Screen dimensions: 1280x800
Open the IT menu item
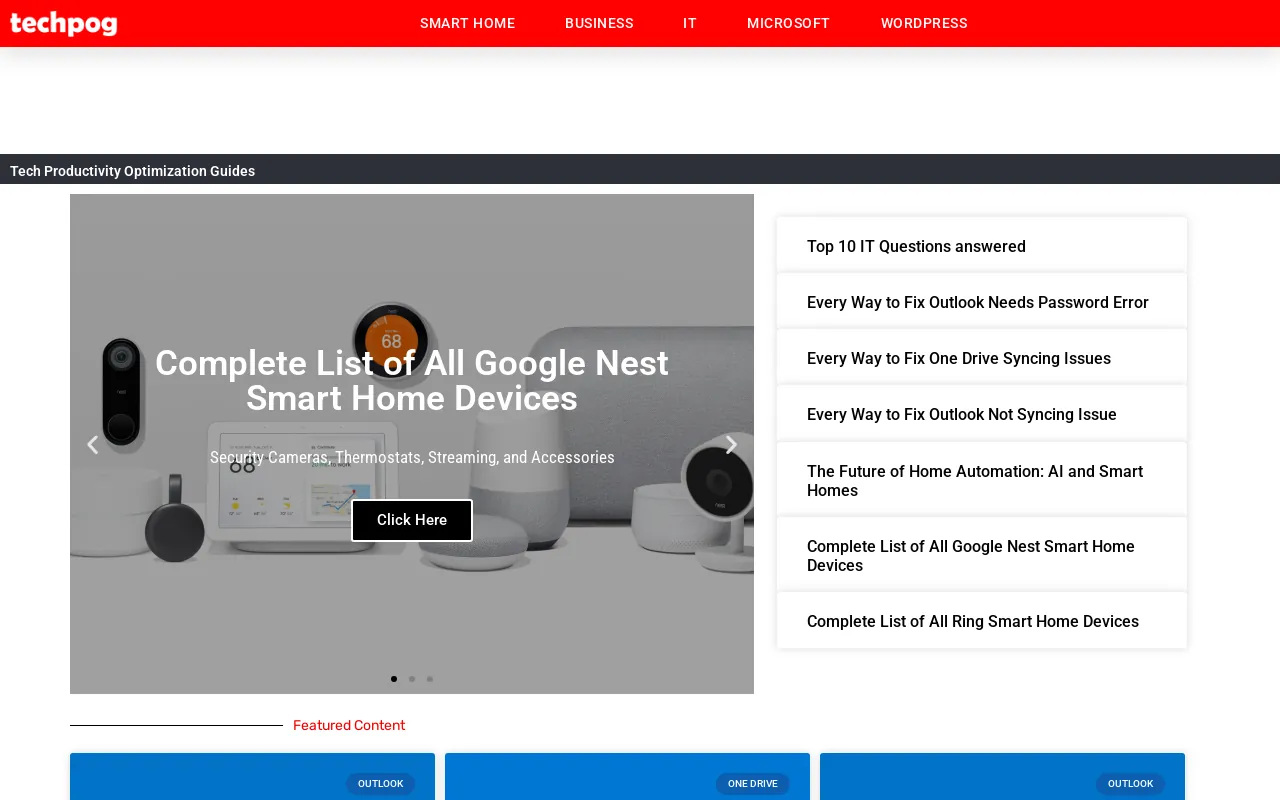click(690, 23)
